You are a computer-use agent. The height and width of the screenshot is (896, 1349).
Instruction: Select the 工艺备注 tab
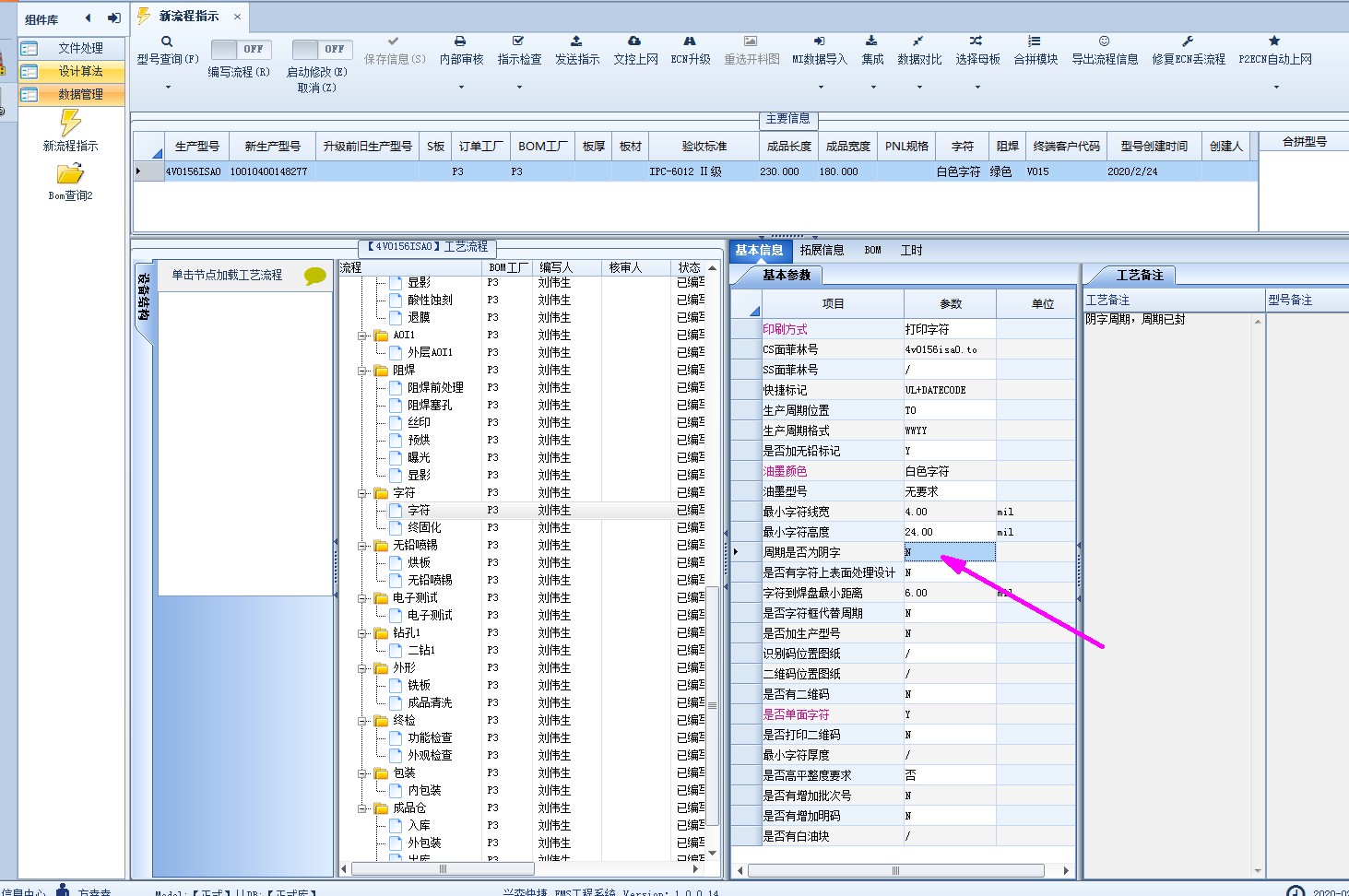click(1140, 275)
